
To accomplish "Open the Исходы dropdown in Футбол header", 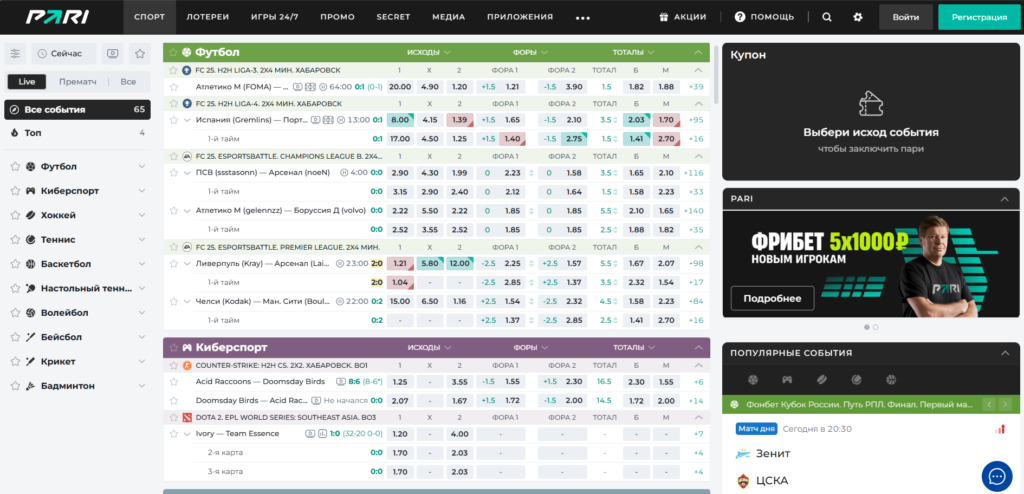I will [428, 52].
